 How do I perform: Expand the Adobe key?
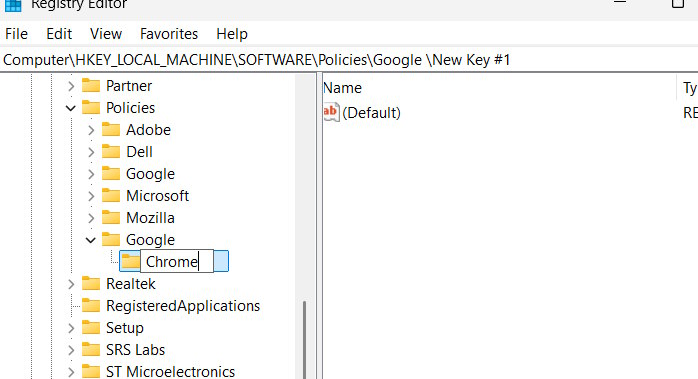tap(91, 130)
